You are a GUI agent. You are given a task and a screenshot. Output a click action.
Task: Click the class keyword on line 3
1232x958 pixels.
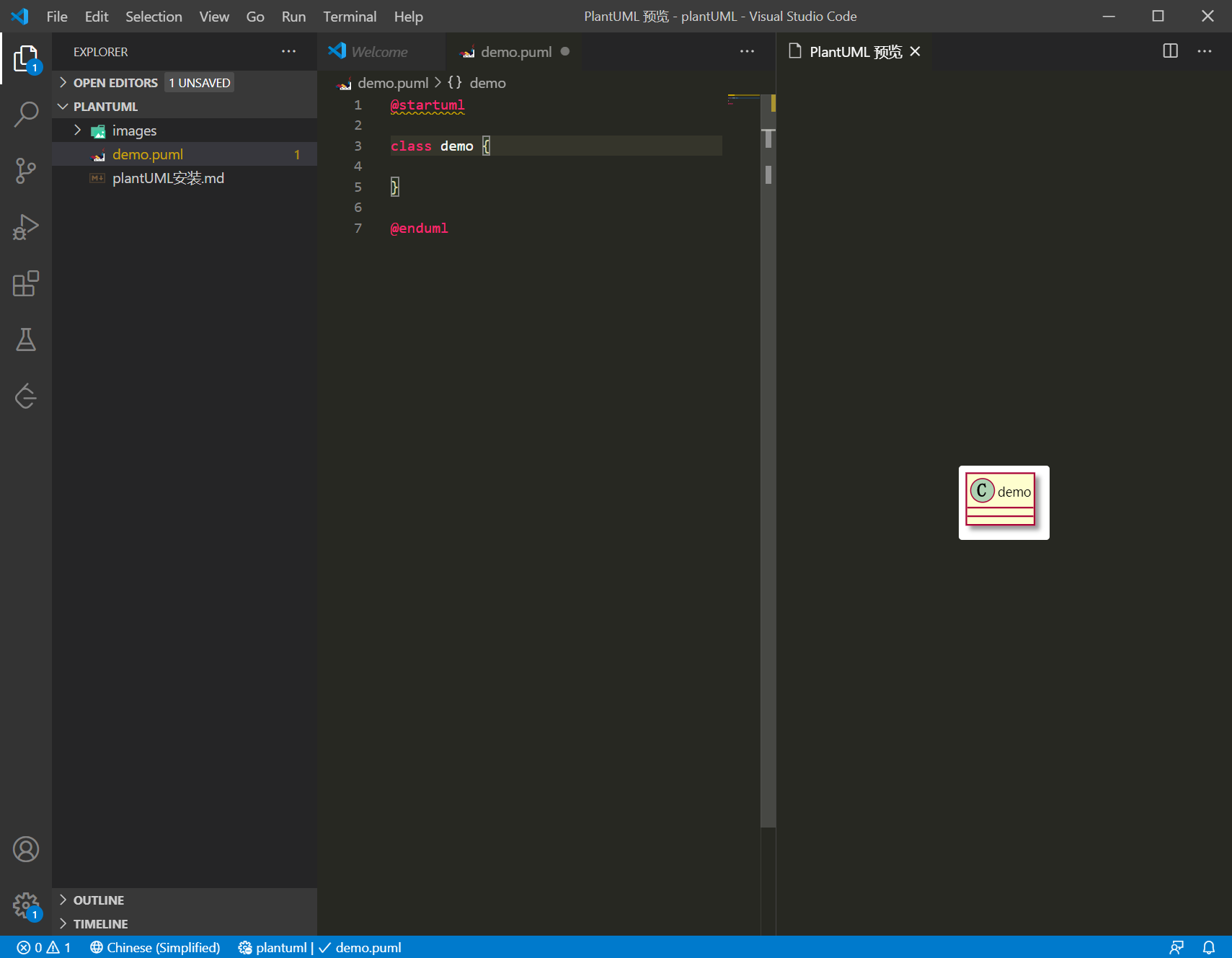(x=411, y=146)
